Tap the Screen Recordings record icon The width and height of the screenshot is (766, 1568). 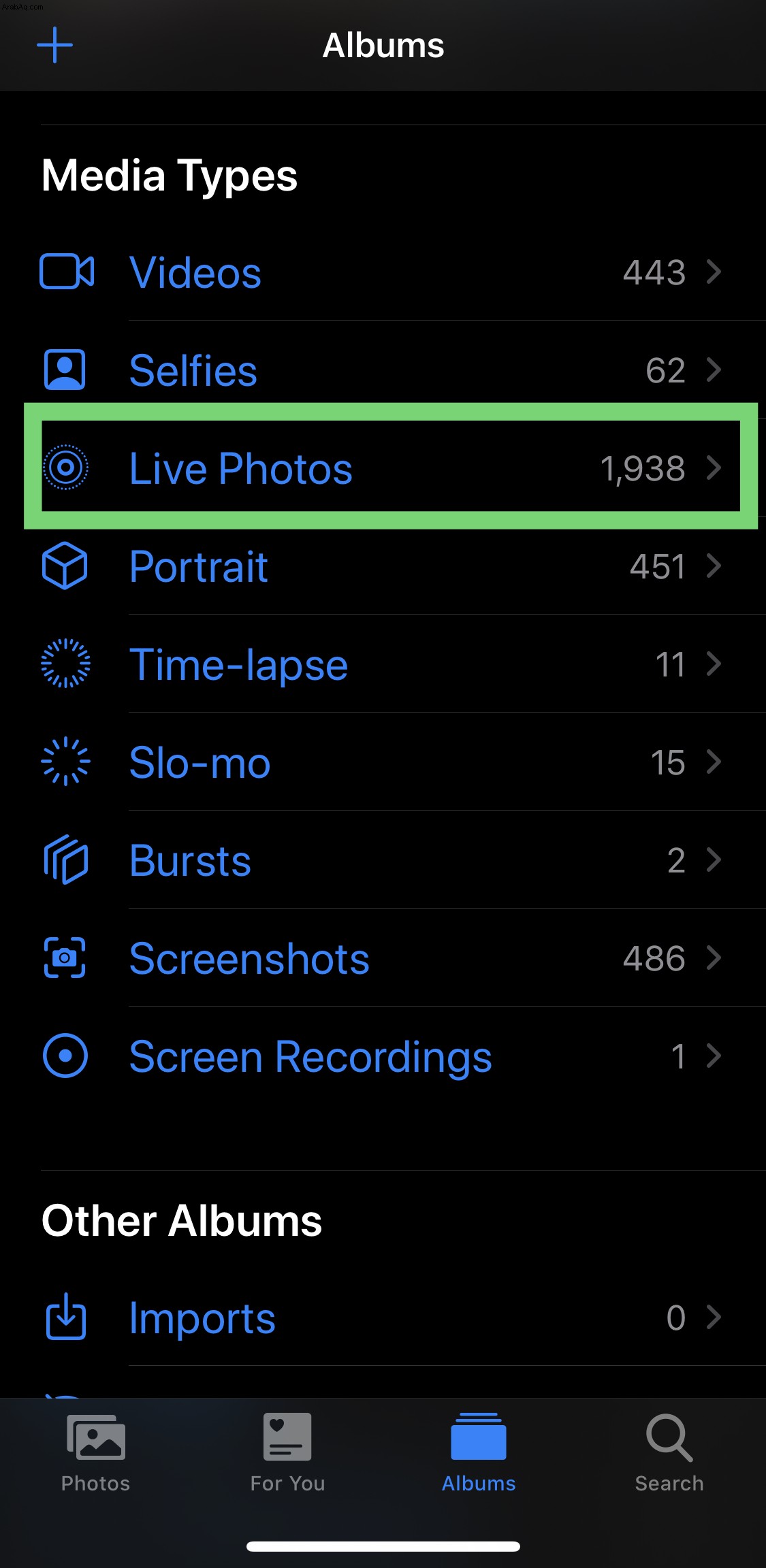(65, 1056)
